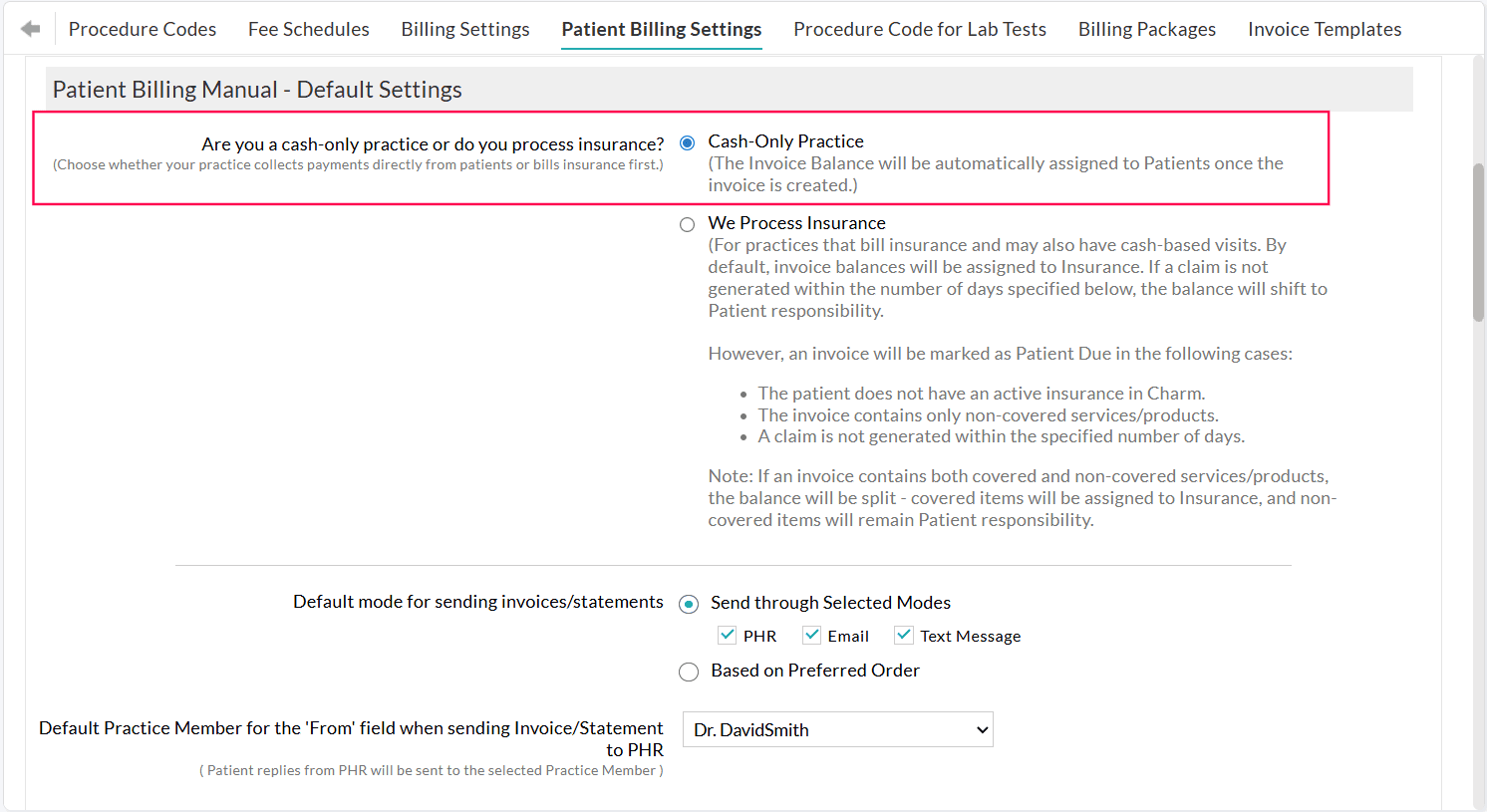Select the Cash-Only Practice radio button
This screenshot has width=1487, height=812.
(x=688, y=142)
